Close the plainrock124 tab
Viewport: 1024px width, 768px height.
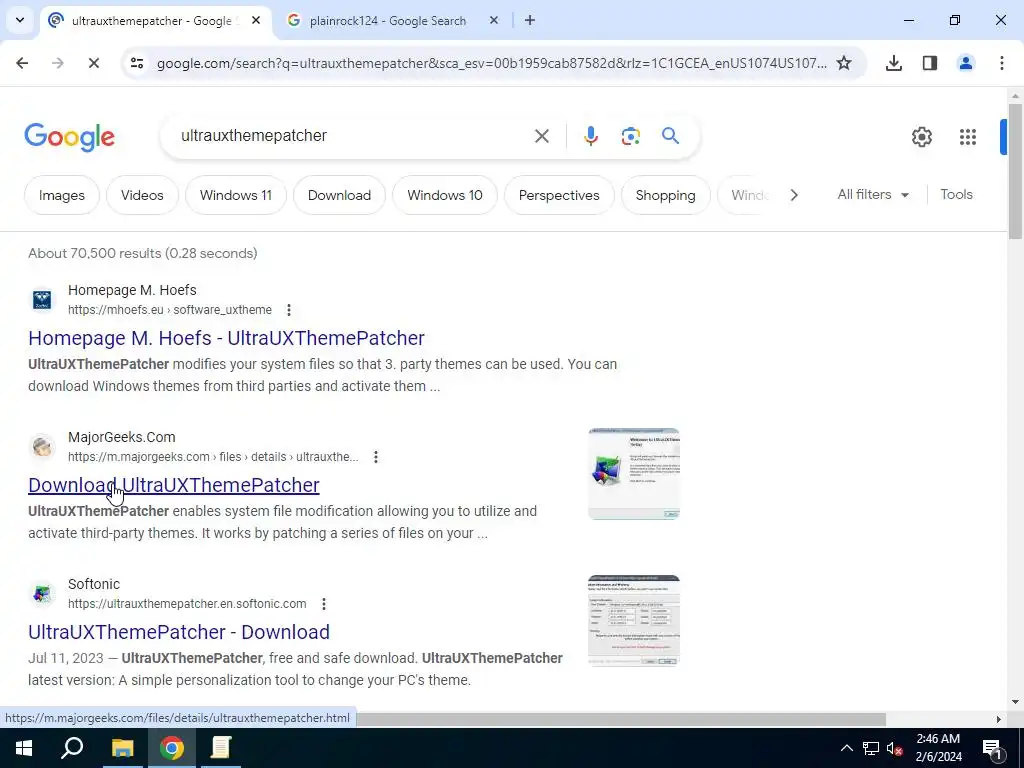pos(494,20)
